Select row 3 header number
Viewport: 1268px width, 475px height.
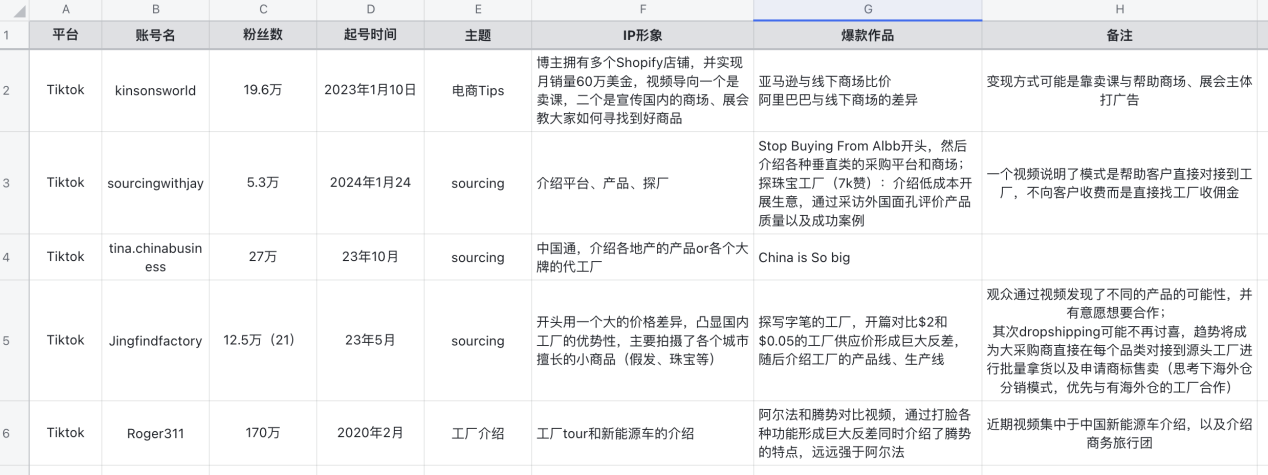coord(7,183)
